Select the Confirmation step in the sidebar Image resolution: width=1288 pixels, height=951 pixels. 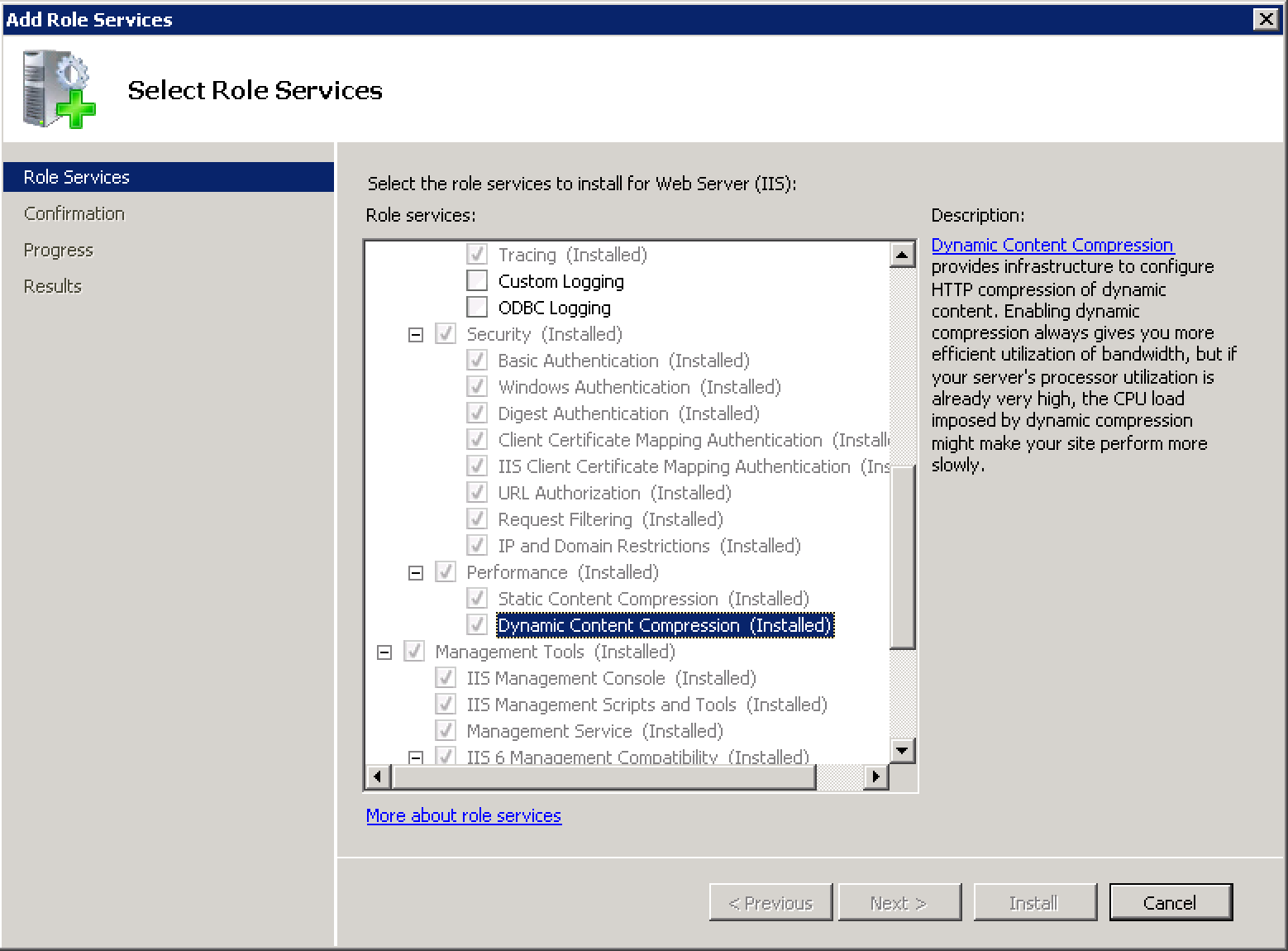(74, 213)
